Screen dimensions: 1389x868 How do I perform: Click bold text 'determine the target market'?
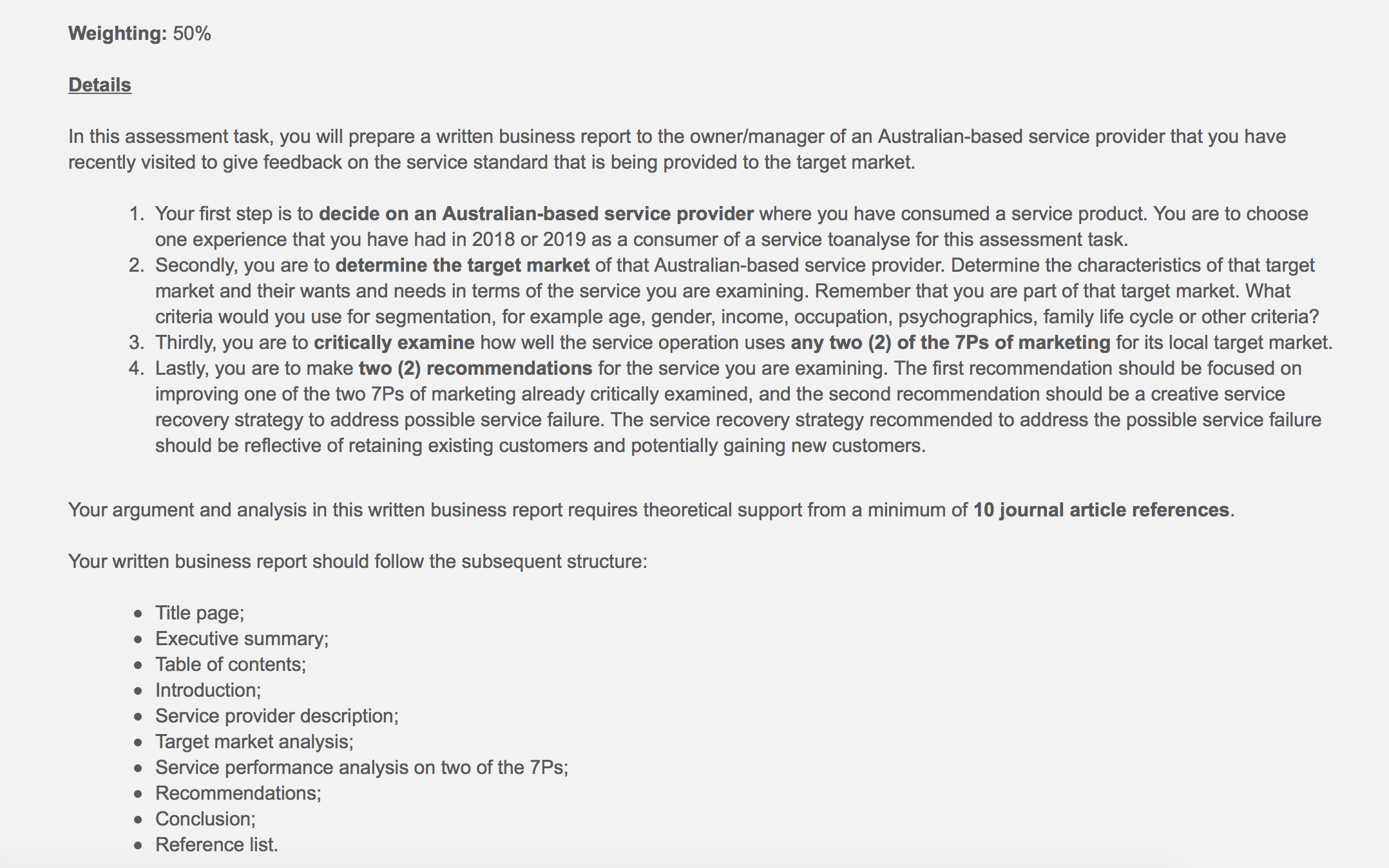[x=463, y=265]
